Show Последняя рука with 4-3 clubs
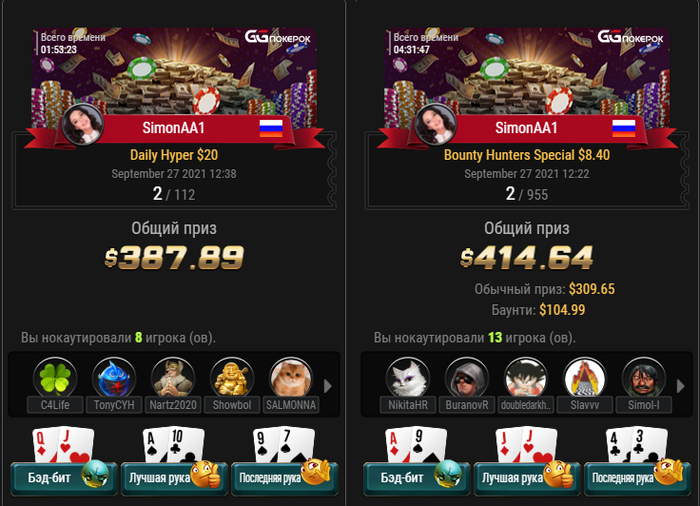Image resolution: width=700 pixels, height=506 pixels. [637, 478]
